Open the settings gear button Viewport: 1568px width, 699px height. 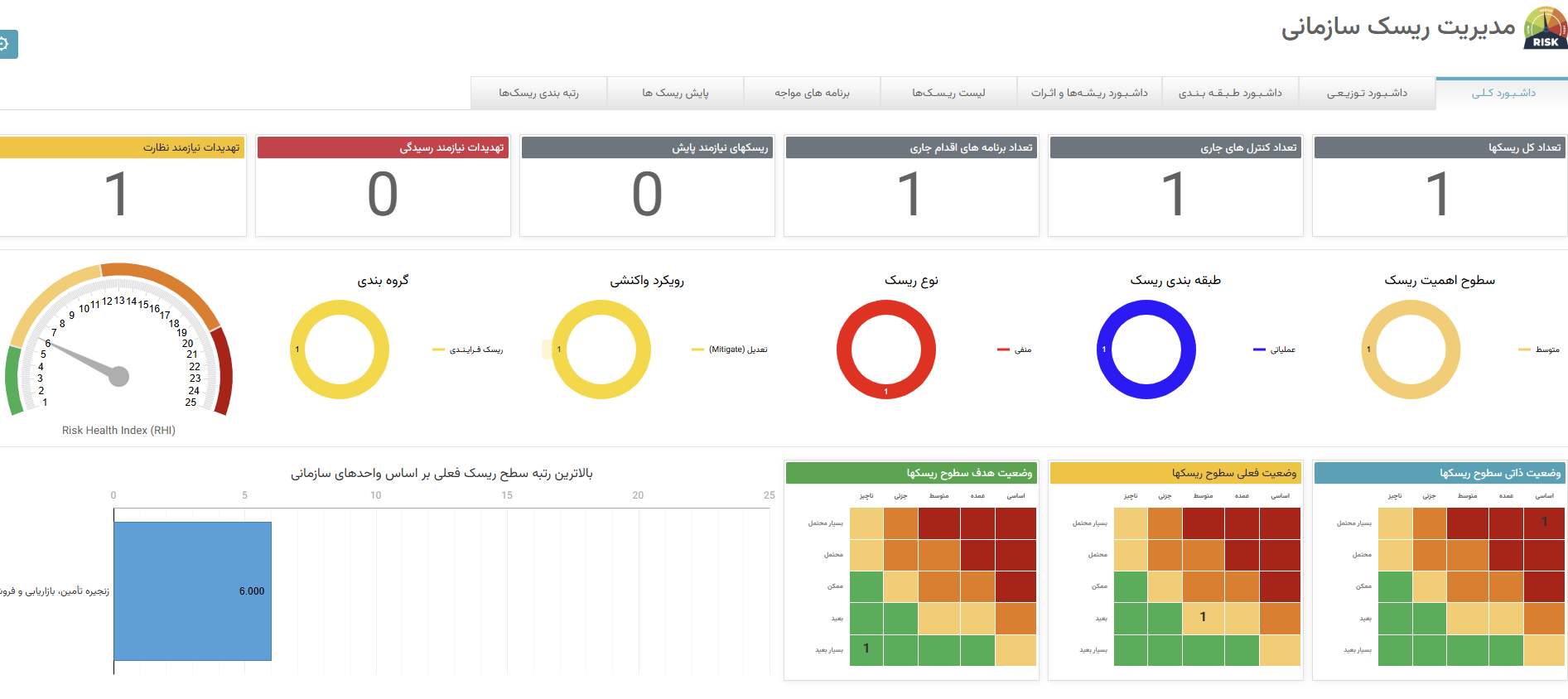click(5, 44)
